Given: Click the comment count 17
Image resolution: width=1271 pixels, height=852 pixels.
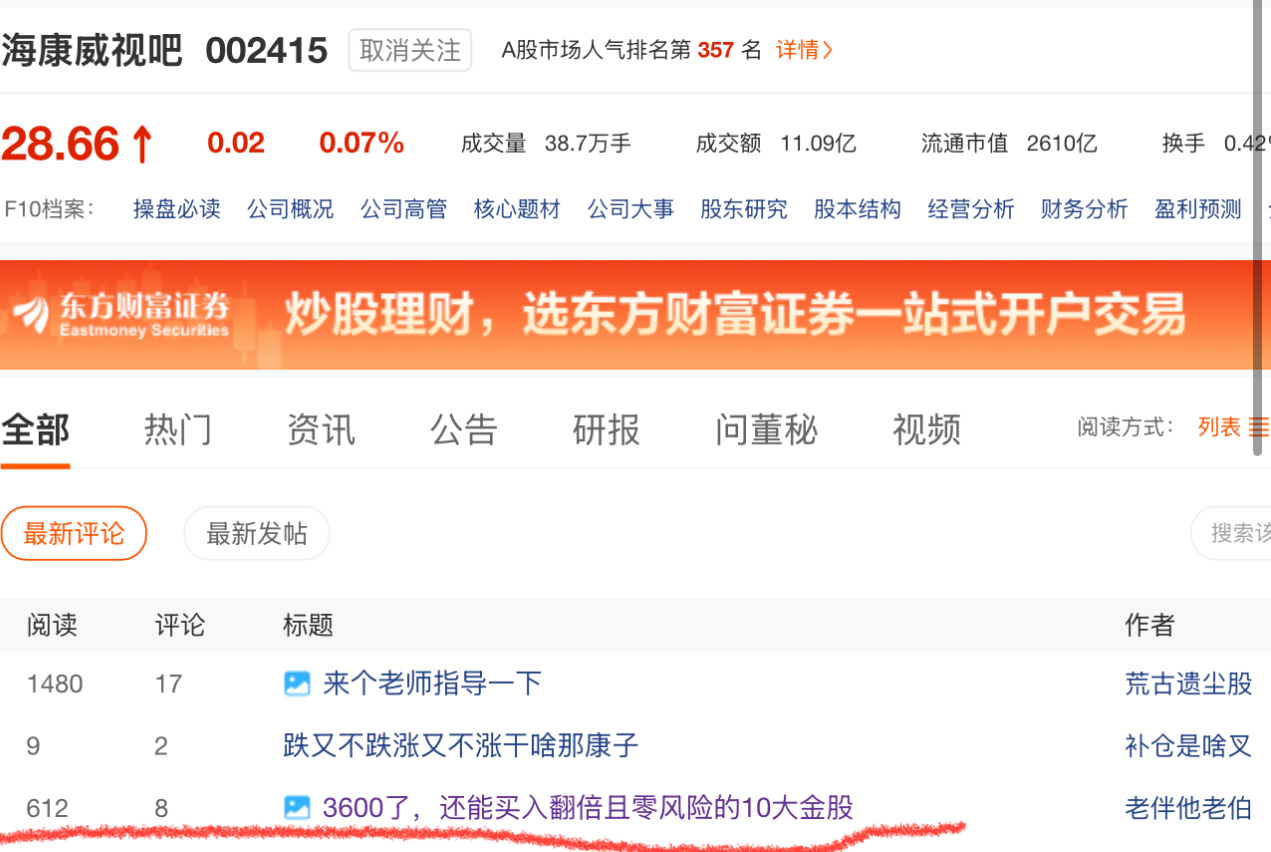Looking at the screenshot, I should [x=169, y=684].
